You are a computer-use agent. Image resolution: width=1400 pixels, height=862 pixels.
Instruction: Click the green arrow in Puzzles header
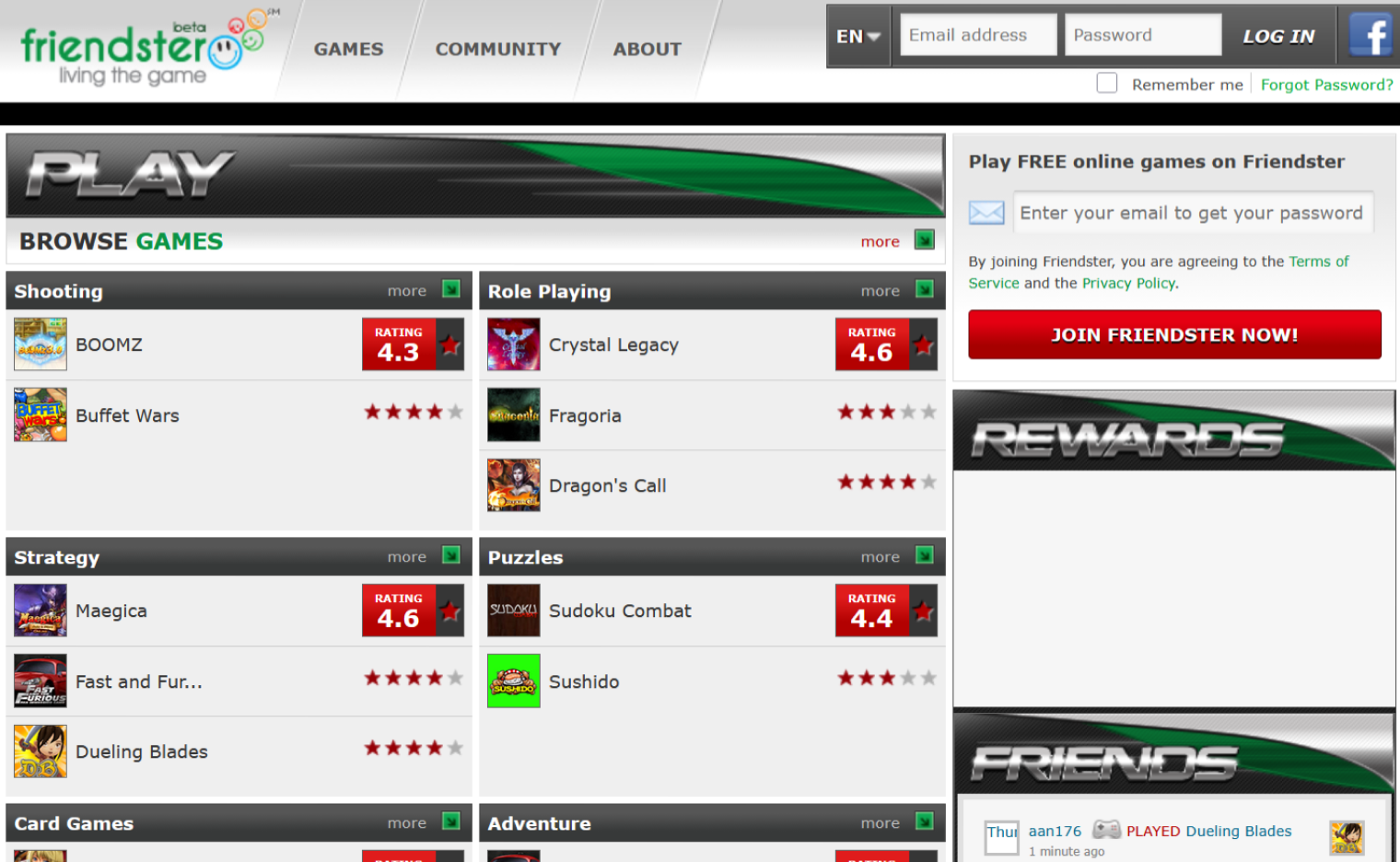tap(925, 555)
